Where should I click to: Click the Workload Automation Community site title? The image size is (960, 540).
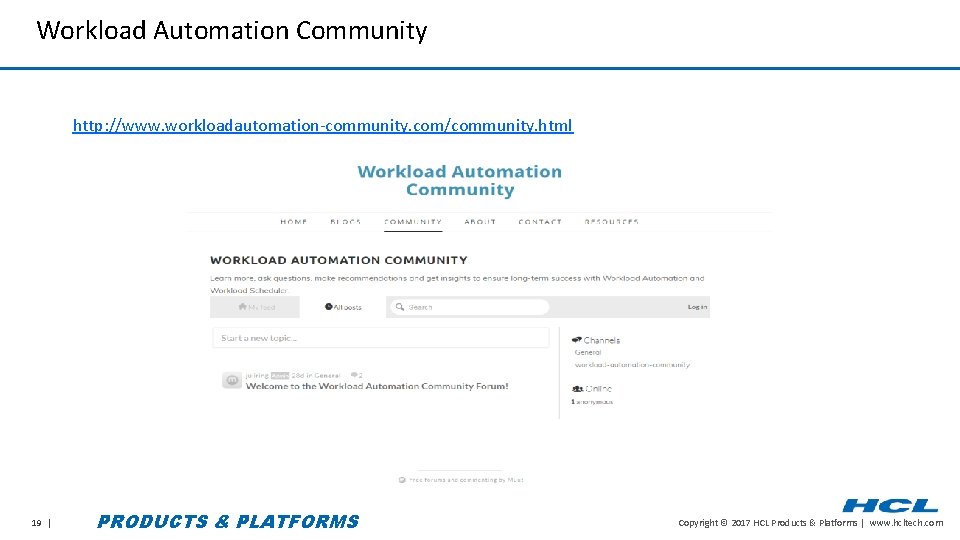(x=460, y=181)
